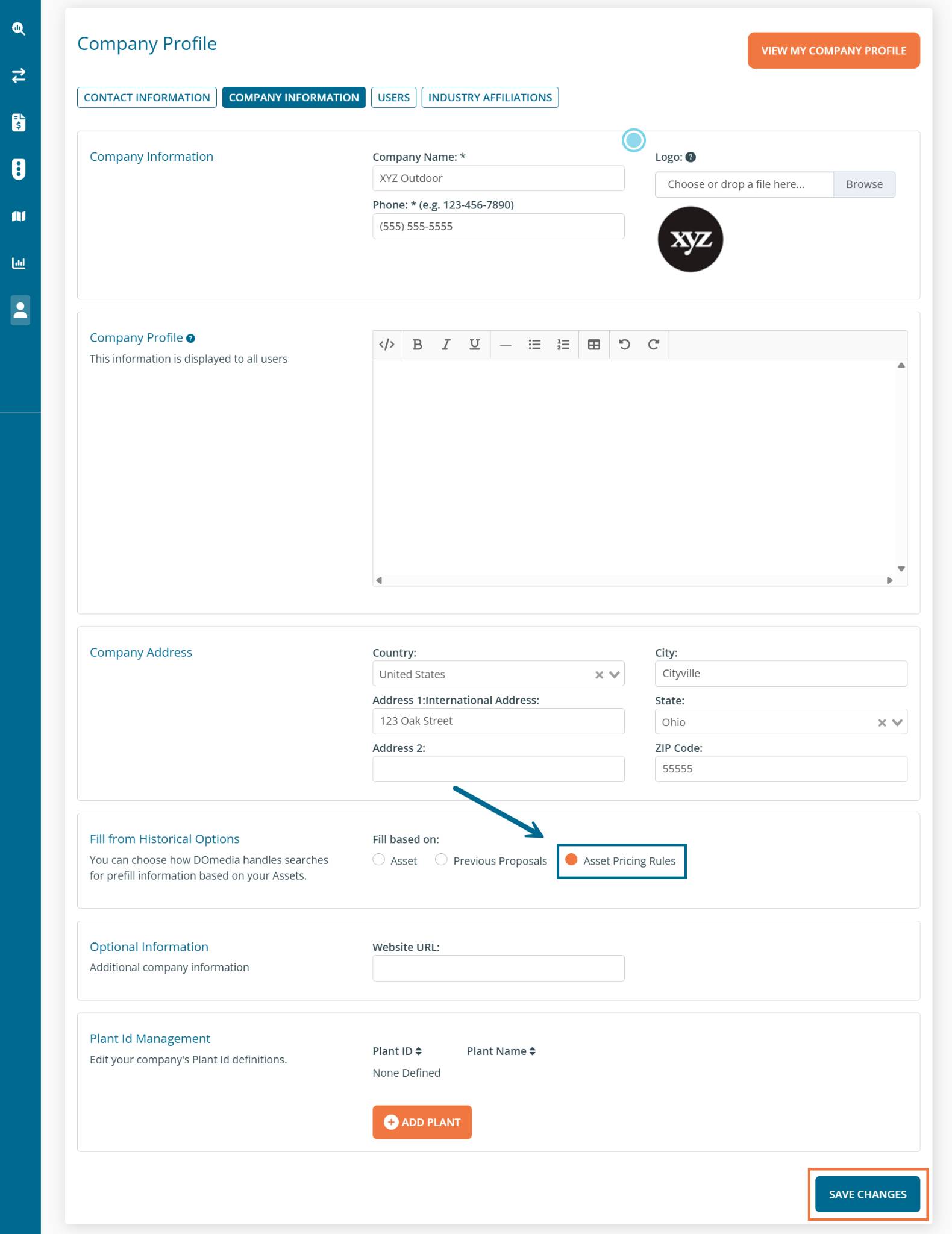Click the Add Plant button
Viewport: 952px width, 1234px height.
pos(422,1122)
